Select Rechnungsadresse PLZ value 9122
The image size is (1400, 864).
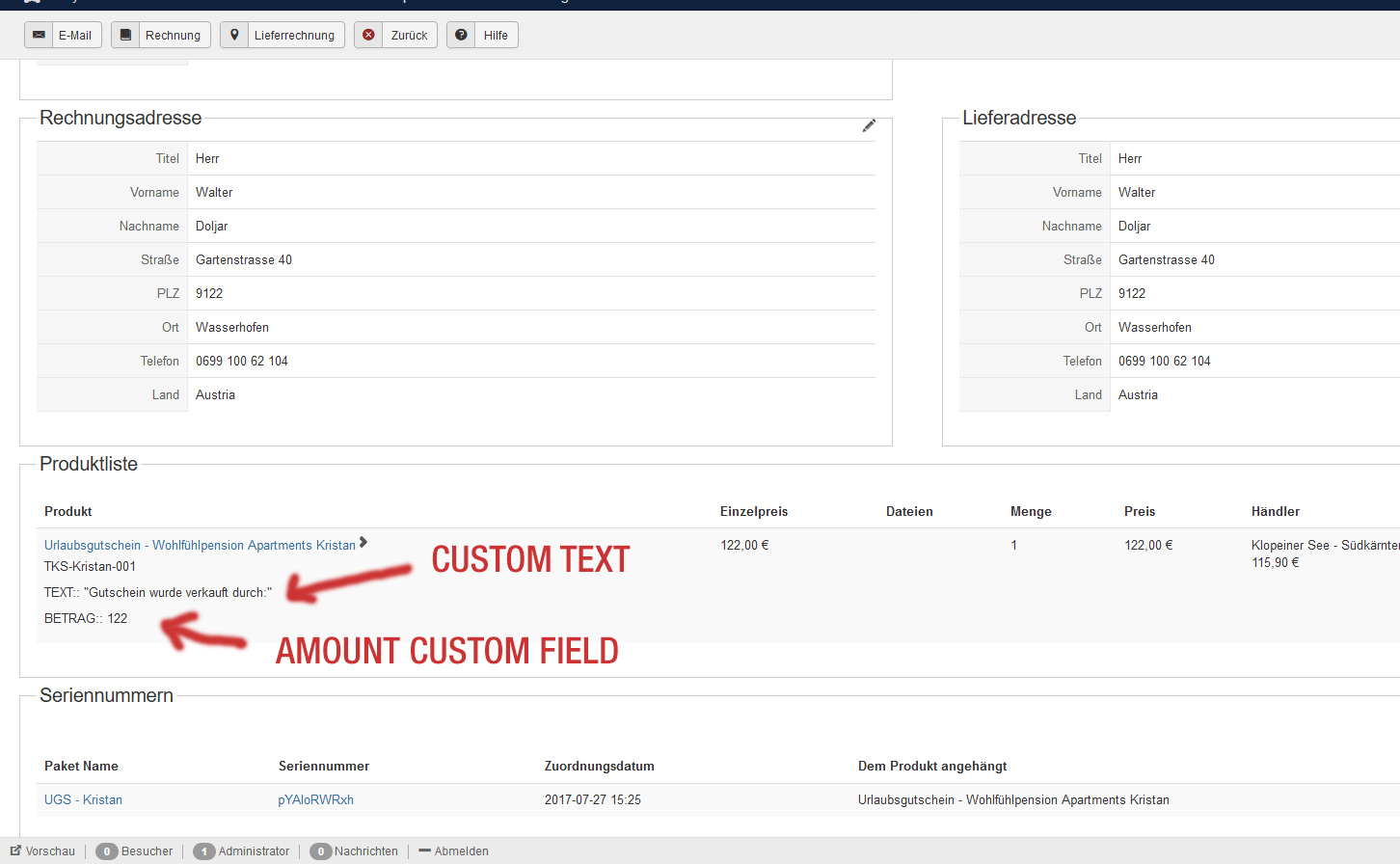(209, 294)
